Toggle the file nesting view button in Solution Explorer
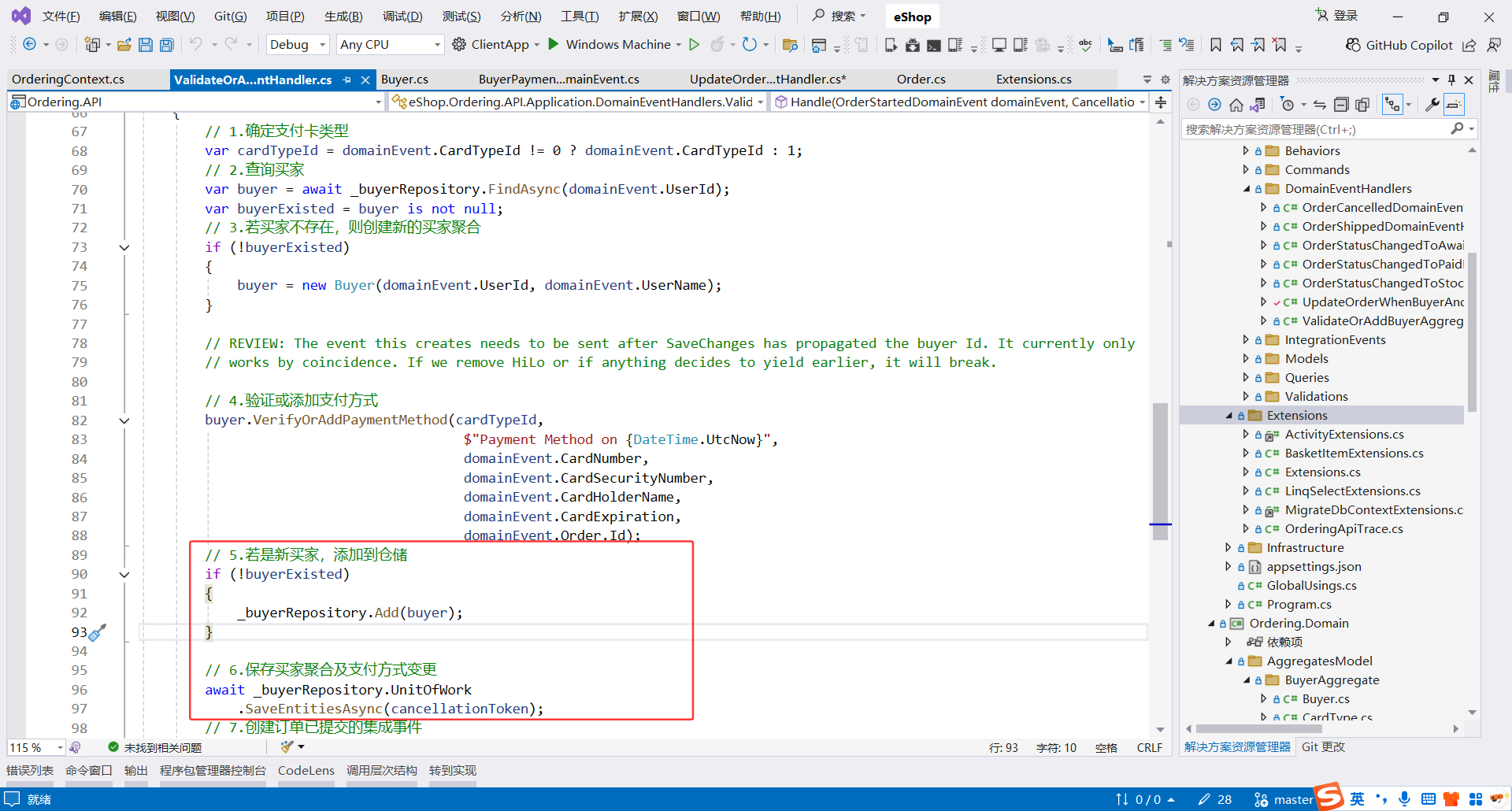 pyautogui.click(x=1392, y=104)
